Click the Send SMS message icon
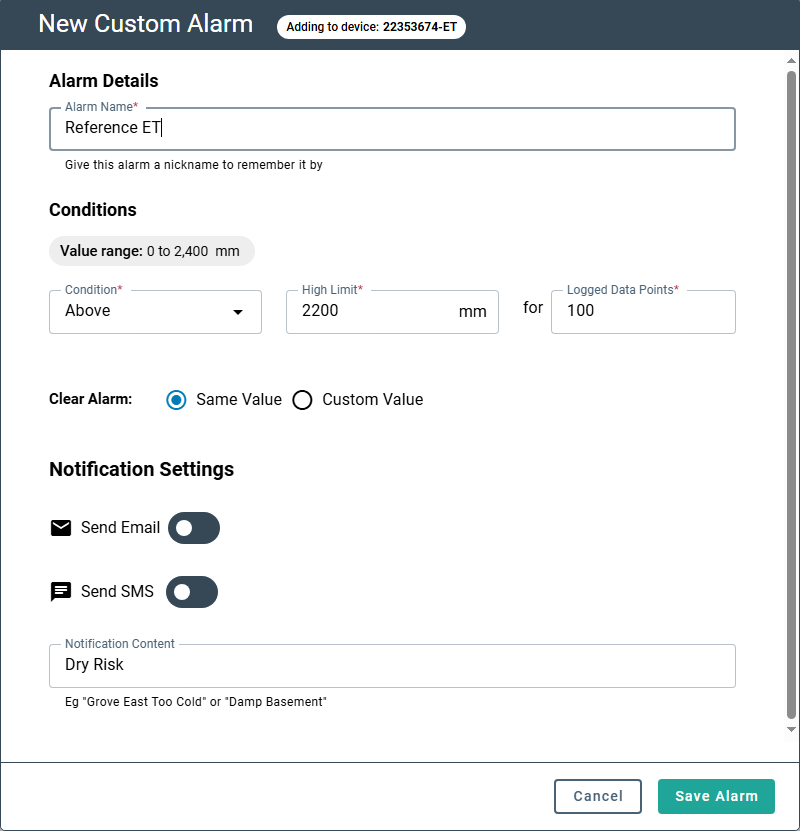This screenshot has height=831, width=800. [x=61, y=591]
